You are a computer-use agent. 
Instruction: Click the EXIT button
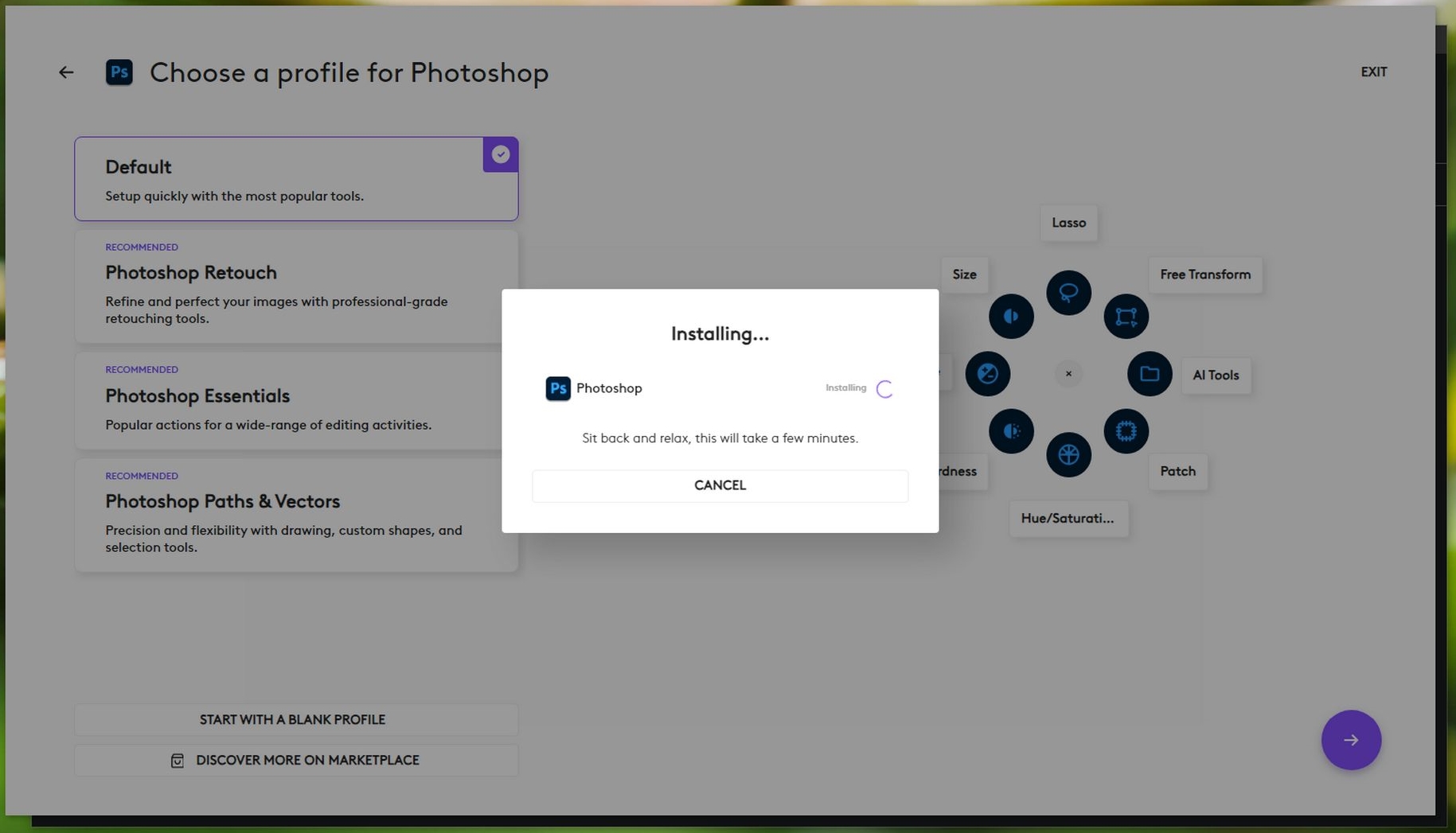coord(1373,72)
